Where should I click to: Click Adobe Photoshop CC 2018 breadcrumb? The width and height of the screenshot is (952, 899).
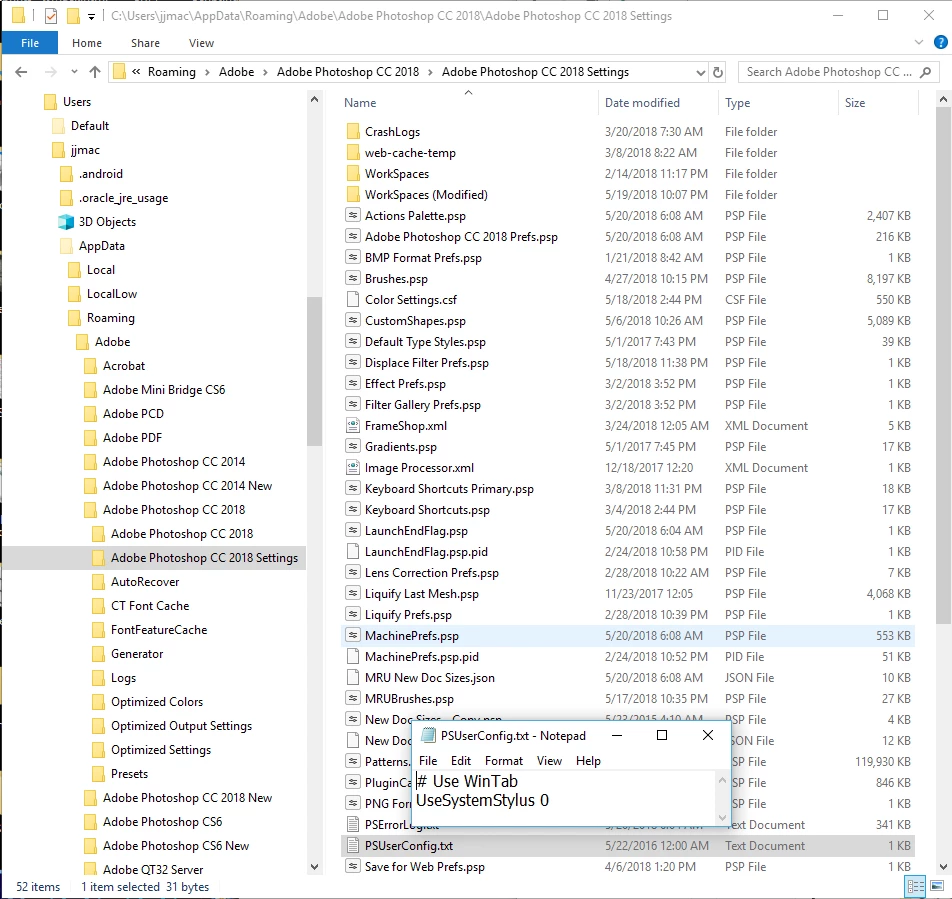click(348, 72)
